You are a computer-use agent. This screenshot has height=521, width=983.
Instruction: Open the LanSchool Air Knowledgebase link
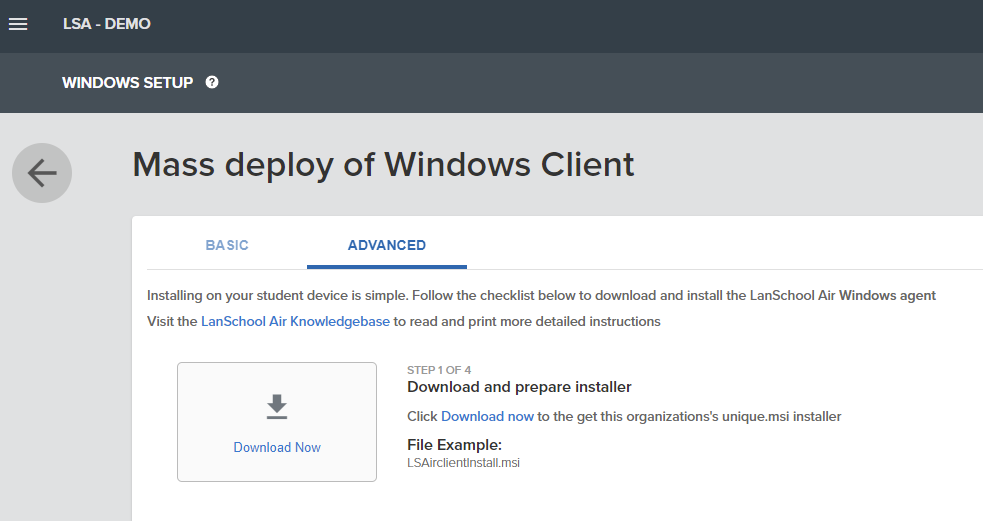295,322
